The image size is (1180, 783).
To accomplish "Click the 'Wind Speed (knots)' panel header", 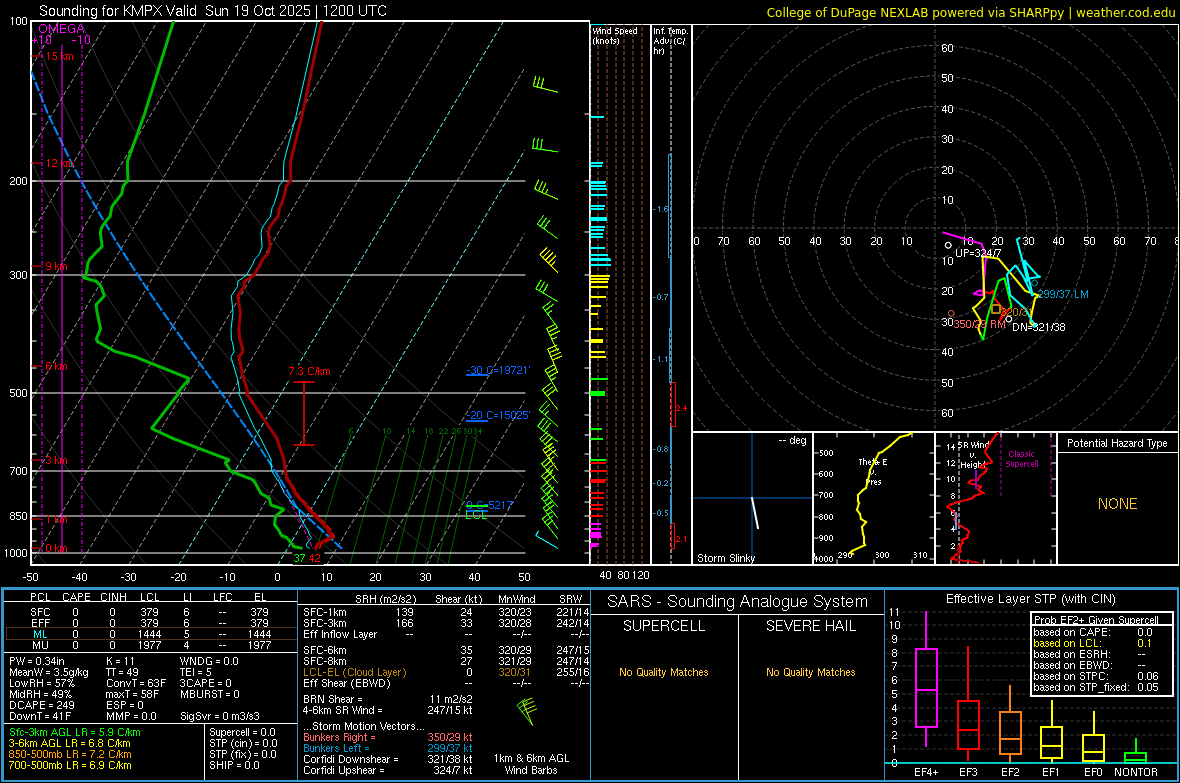I will point(615,35).
